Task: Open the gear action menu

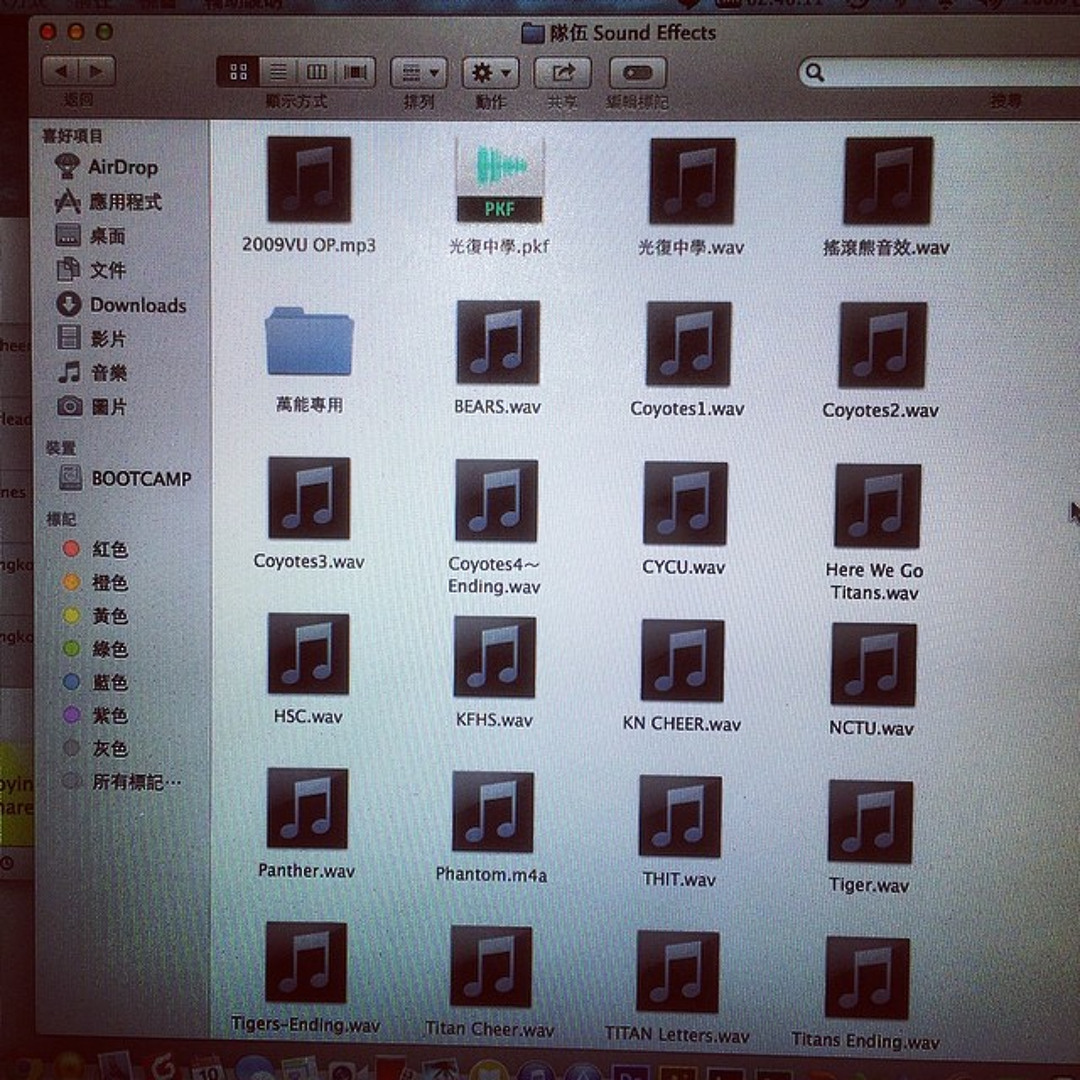Action: pyautogui.click(x=490, y=73)
